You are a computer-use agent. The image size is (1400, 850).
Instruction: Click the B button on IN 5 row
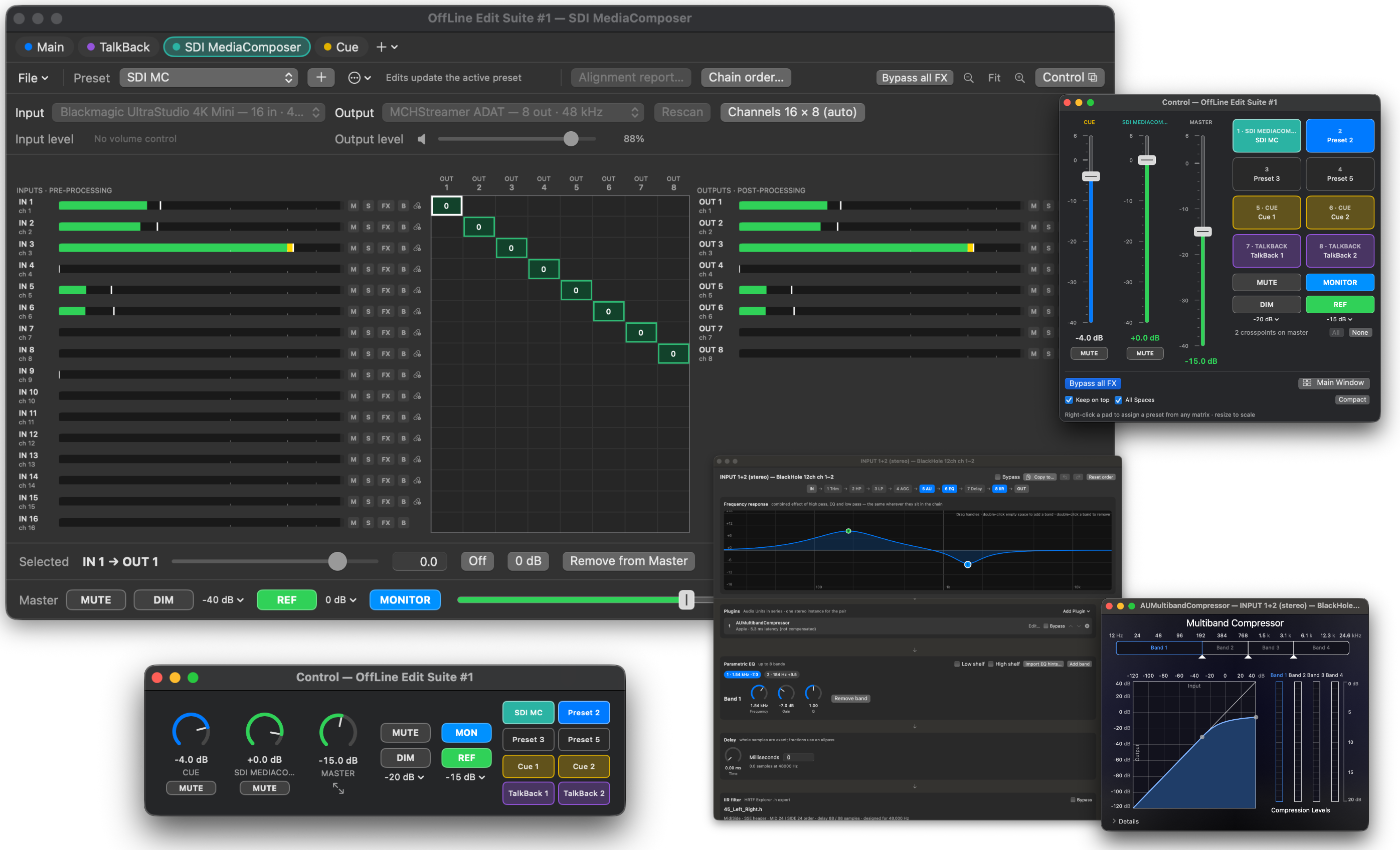pos(404,290)
